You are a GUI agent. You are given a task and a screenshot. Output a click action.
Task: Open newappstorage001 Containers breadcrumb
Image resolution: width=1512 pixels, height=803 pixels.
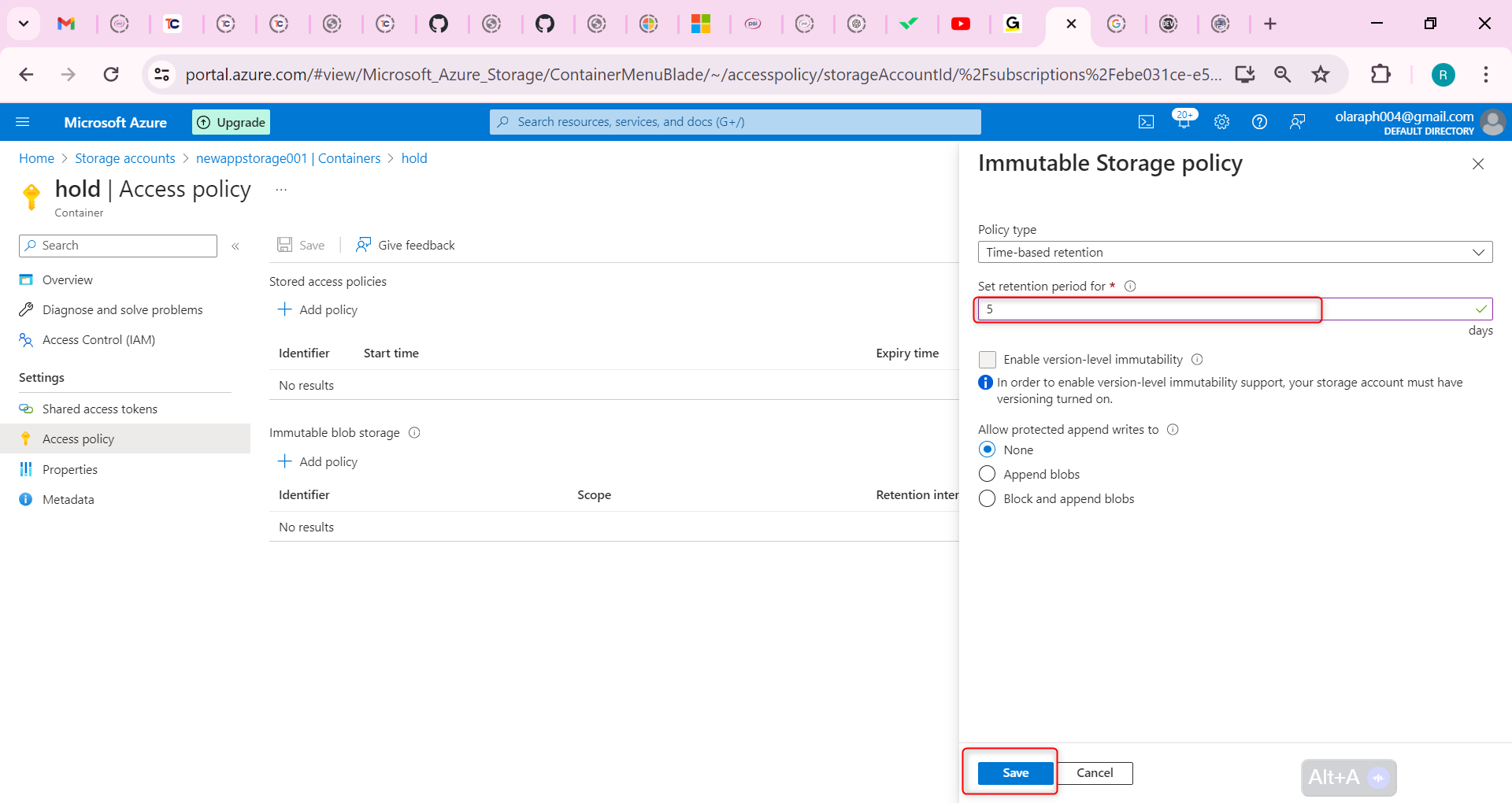pos(288,158)
